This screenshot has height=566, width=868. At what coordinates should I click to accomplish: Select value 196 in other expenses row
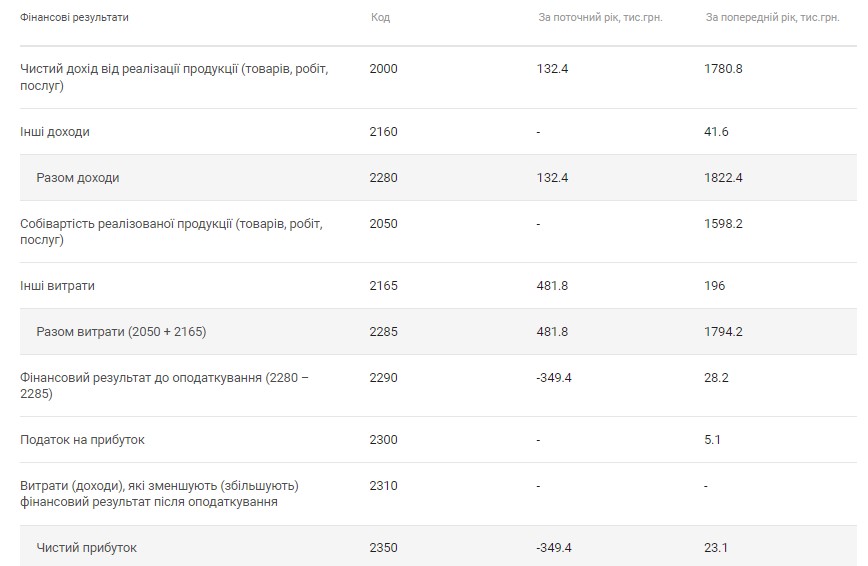point(715,286)
